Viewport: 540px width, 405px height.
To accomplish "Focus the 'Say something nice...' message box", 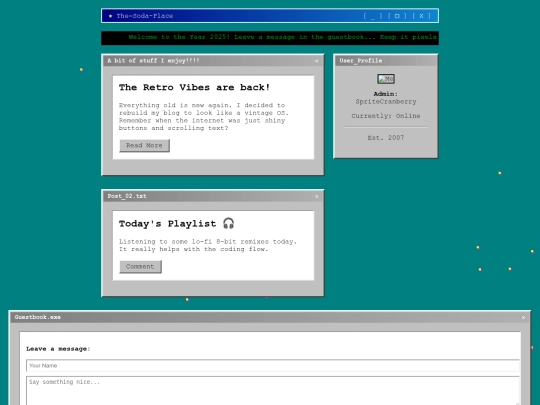I will (273, 391).
